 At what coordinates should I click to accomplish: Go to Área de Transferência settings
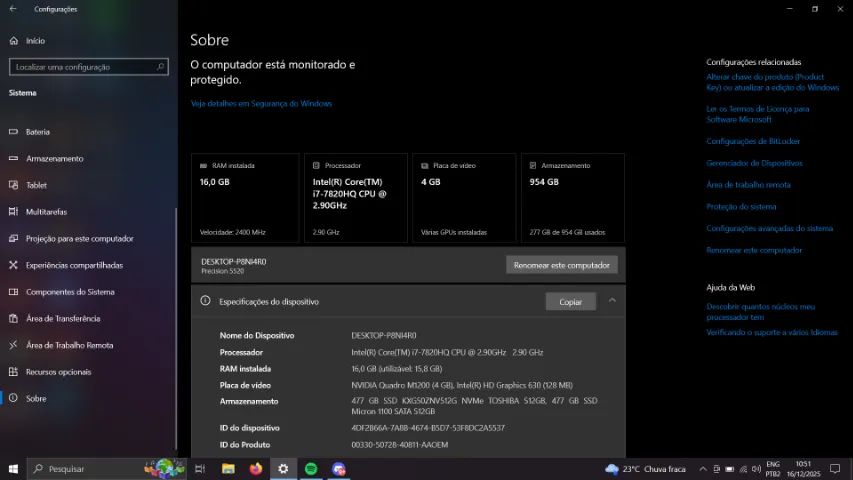[63, 318]
